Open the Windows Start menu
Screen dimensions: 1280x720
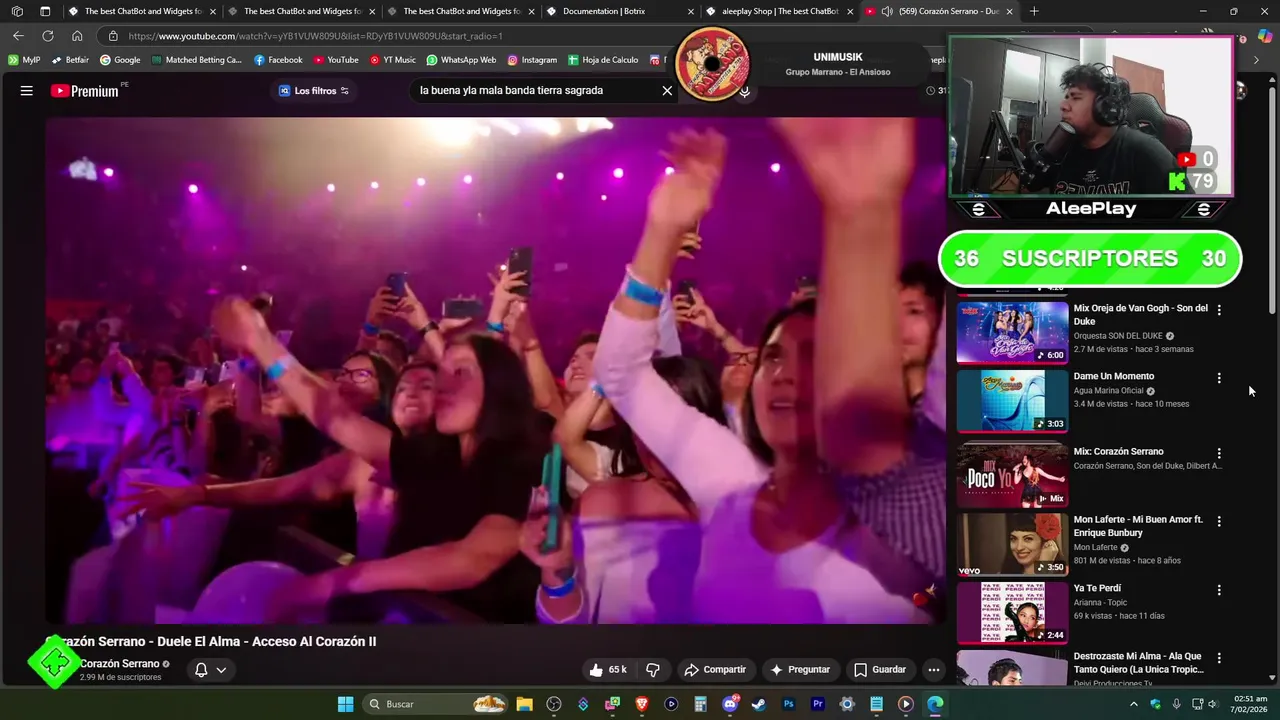click(345, 704)
